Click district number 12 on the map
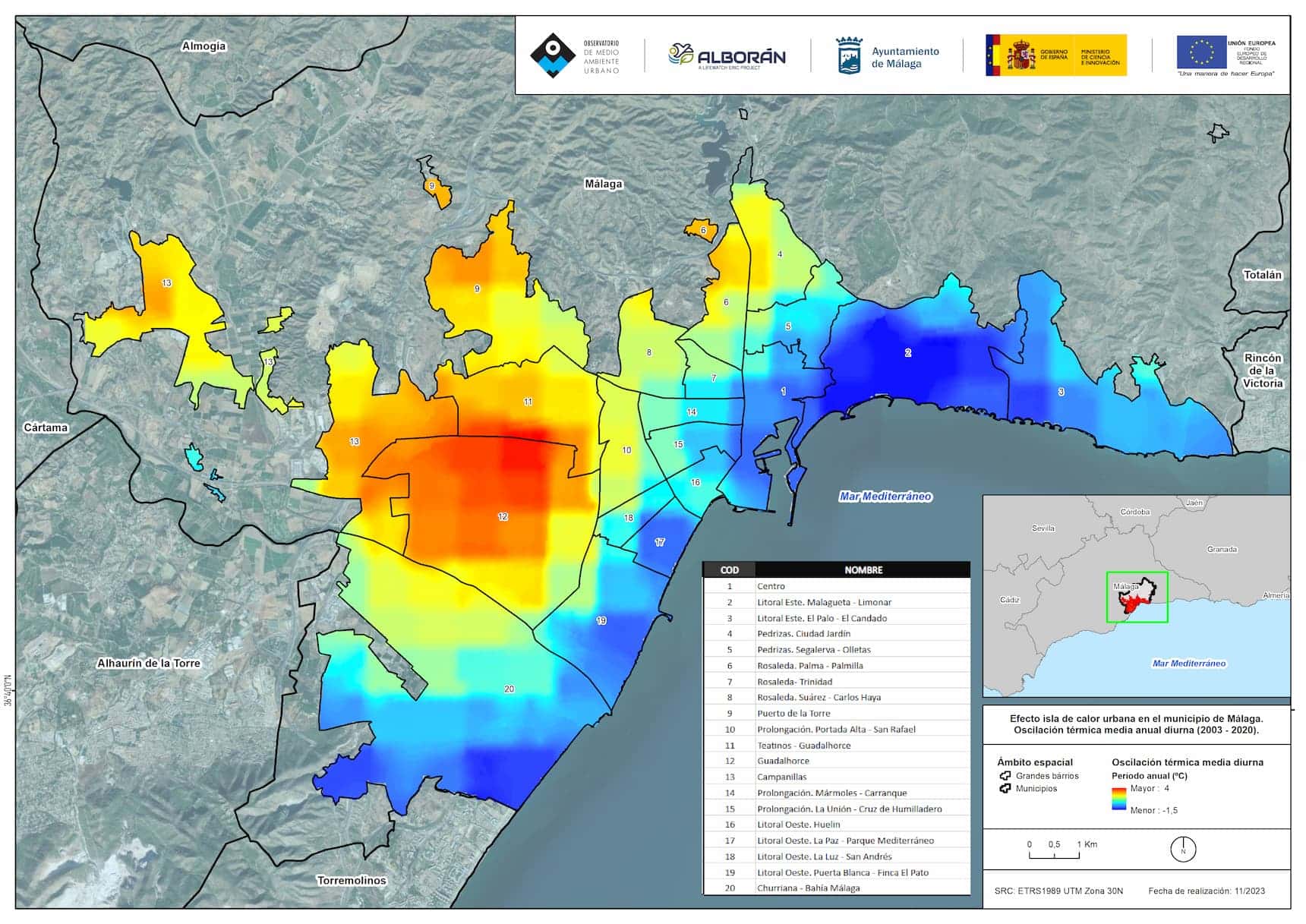 [x=503, y=517]
